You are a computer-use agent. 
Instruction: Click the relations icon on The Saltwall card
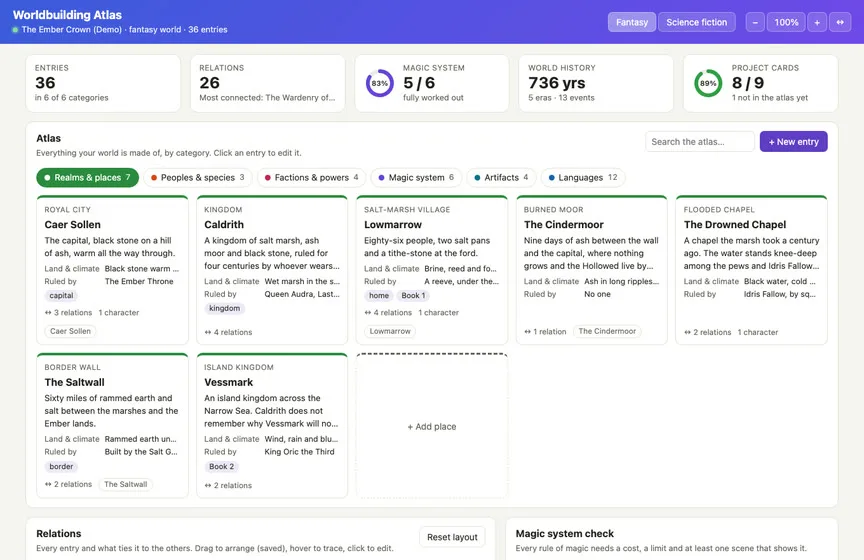(x=48, y=484)
